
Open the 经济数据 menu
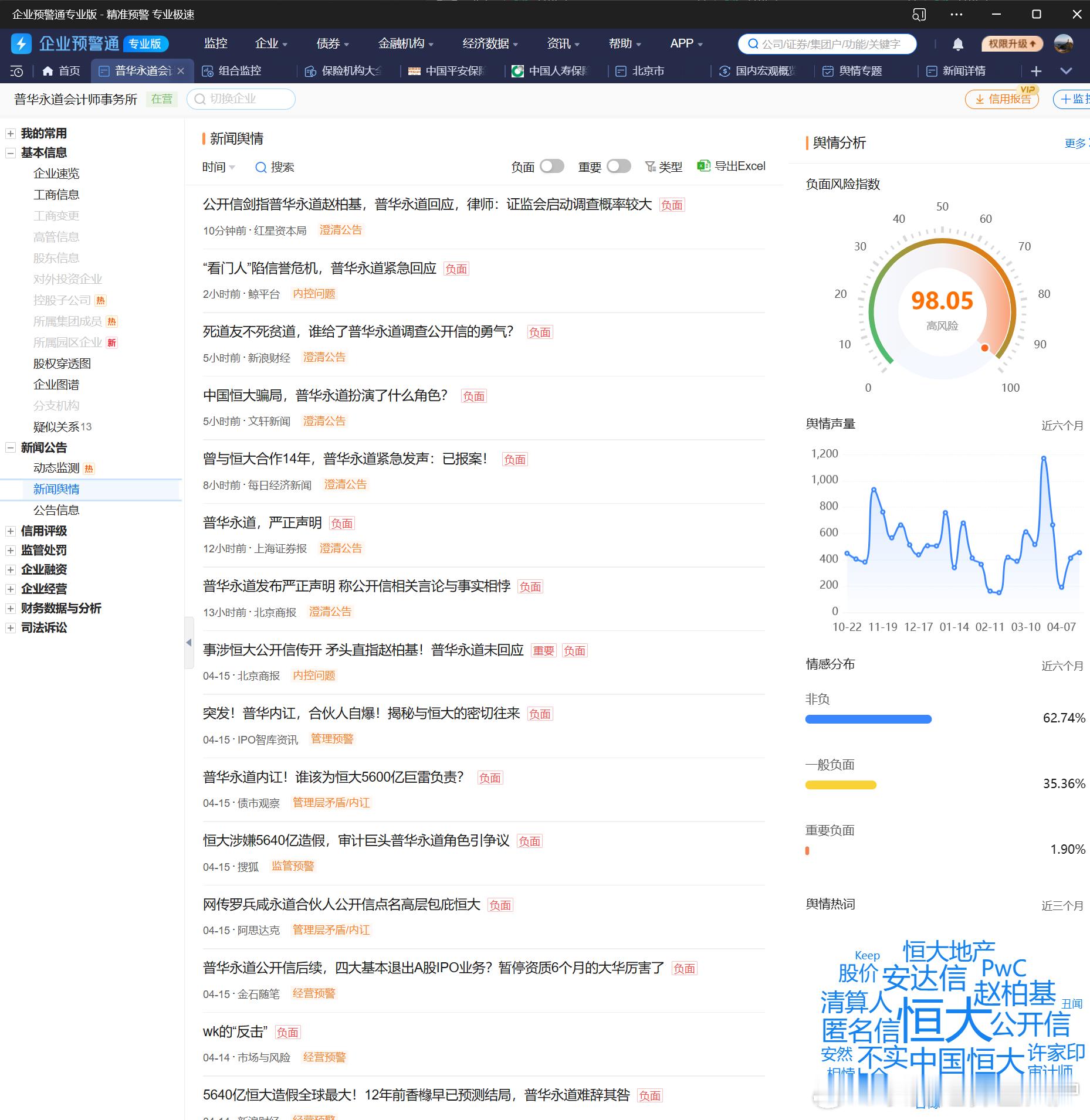[x=490, y=43]
